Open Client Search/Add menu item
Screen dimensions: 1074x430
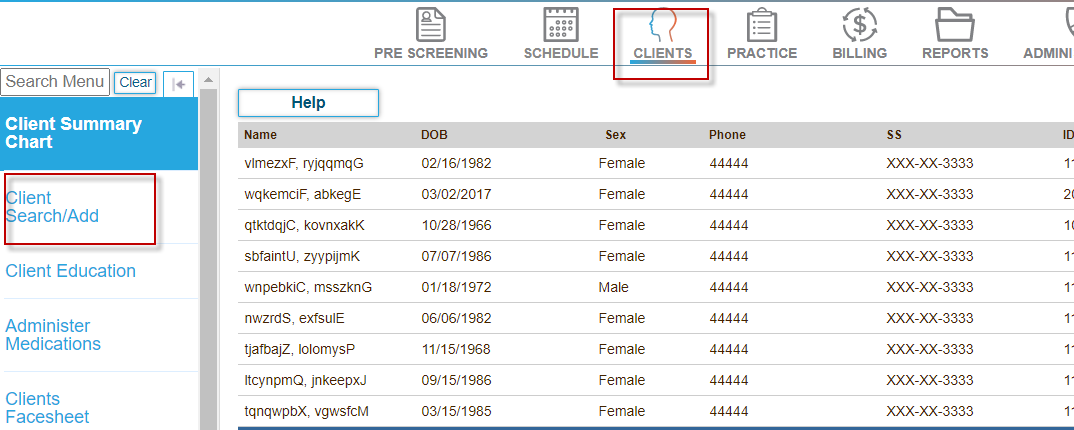52,207
